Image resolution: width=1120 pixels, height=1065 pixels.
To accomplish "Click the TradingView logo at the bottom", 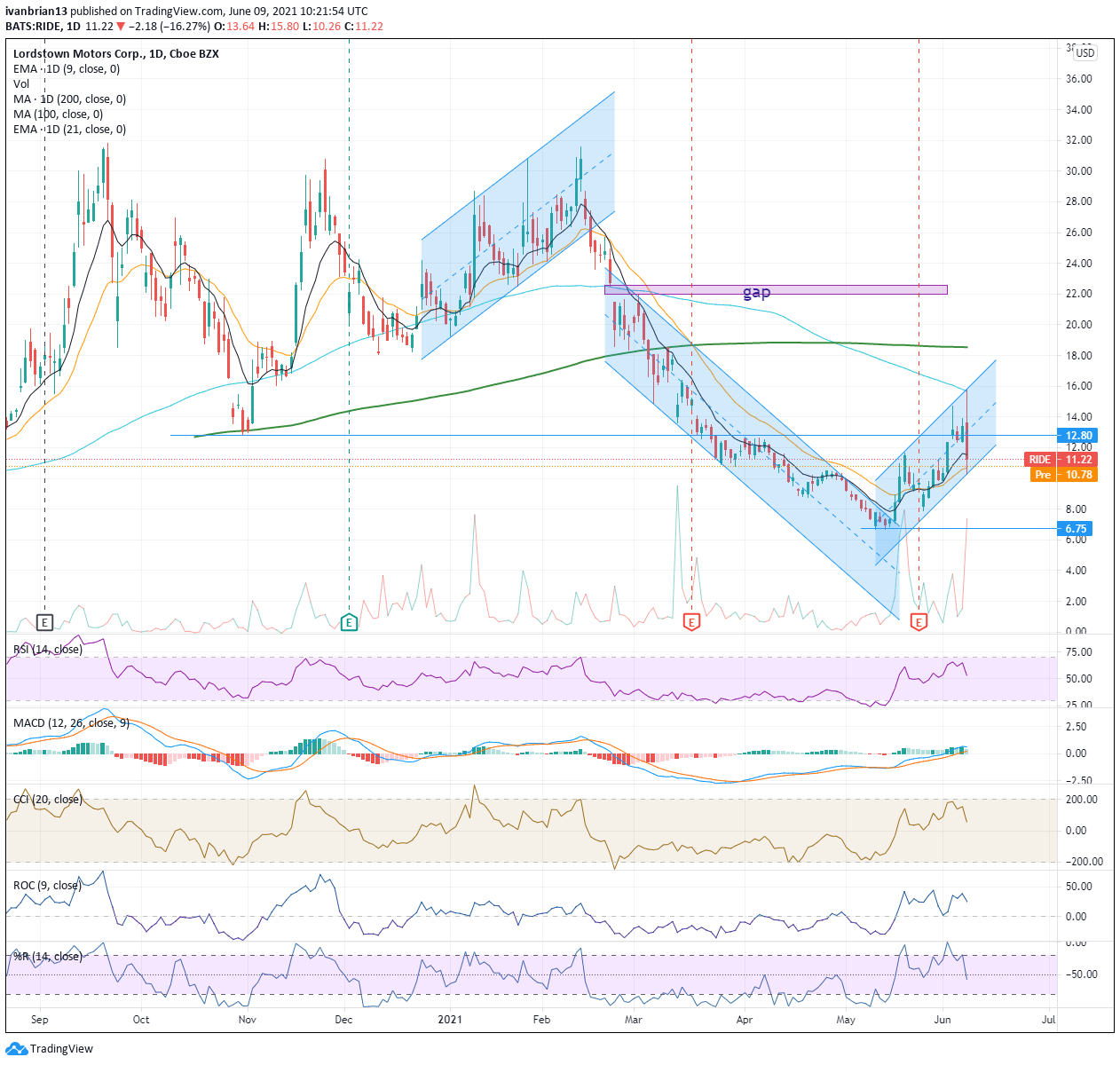I will pos(50,1048).
